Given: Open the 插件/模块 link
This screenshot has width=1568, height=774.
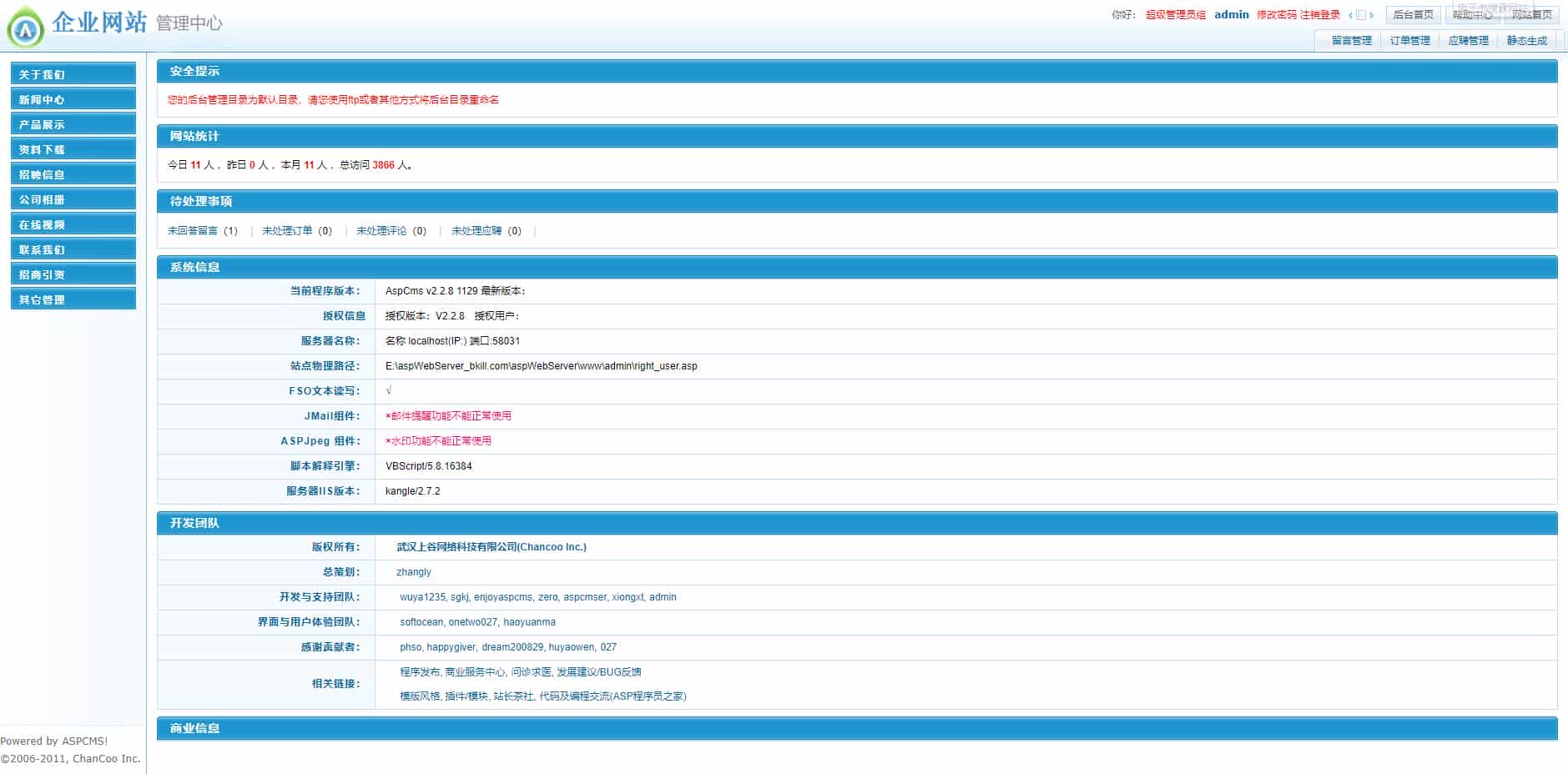Looking at the screenshot, I should coord(466,696).
